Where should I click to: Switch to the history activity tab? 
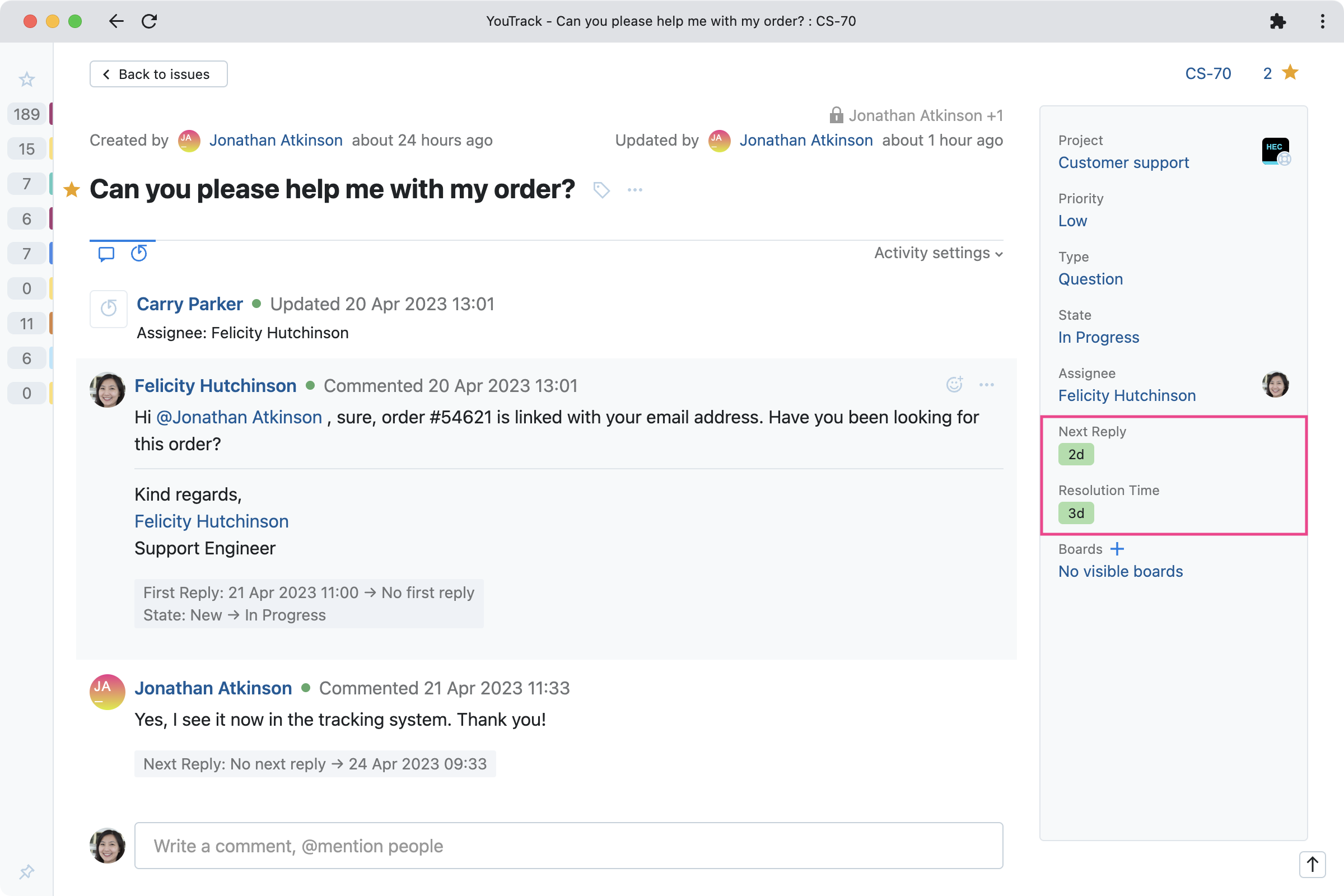click(x=139, y=253)
